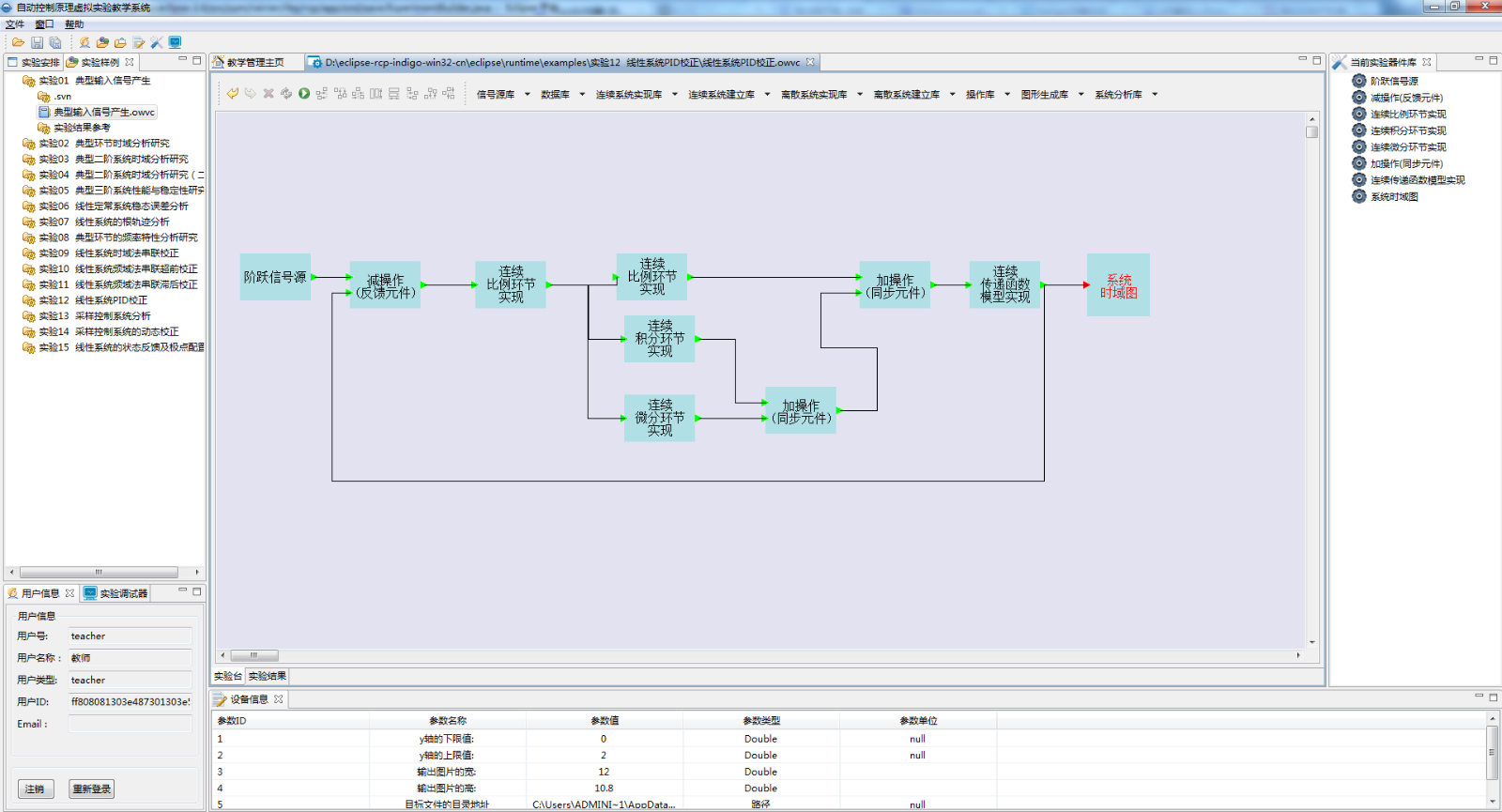Select the 系统时域图 block on the canvas

pyautogui.click(x=1118, y=285)
